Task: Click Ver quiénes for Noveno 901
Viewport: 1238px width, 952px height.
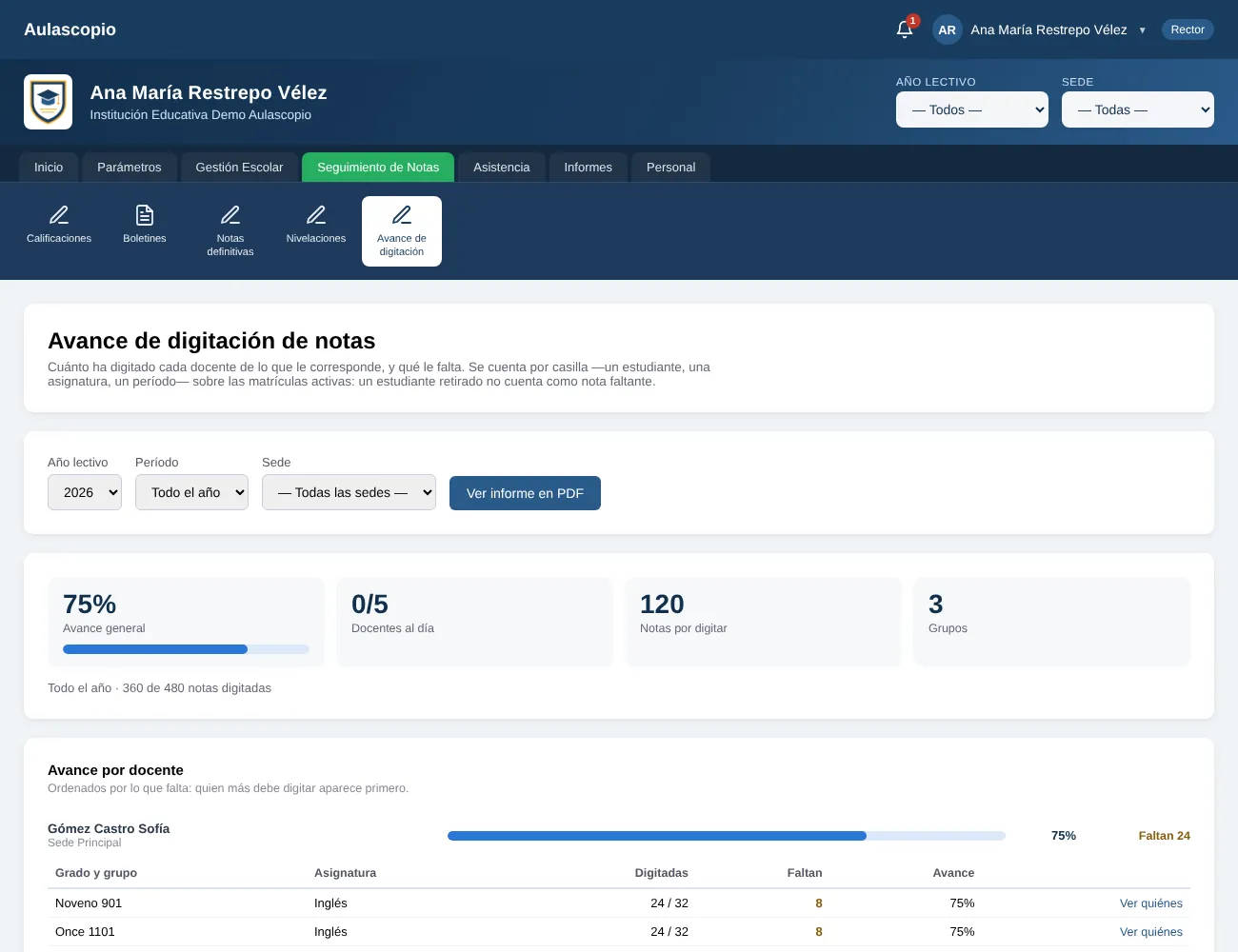Action: 1150,903
